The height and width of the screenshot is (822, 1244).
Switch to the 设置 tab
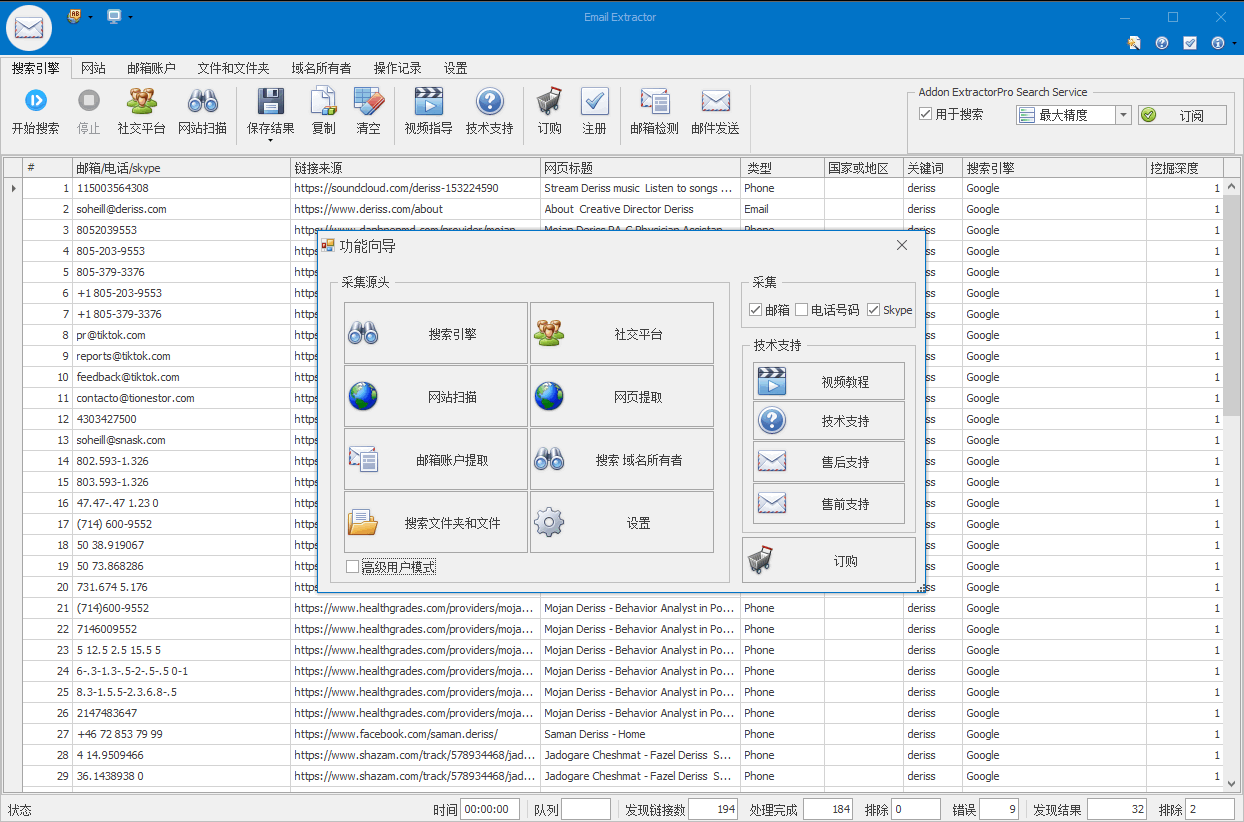click(x=455, y=68)
